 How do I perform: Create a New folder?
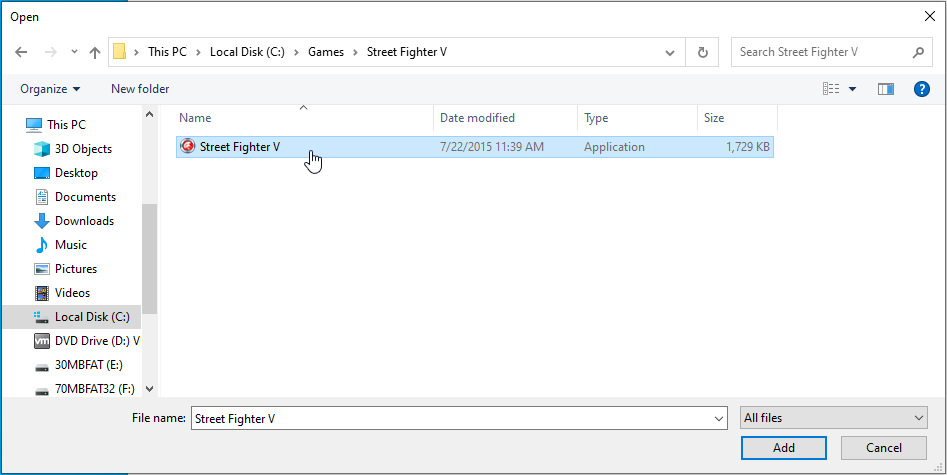[x=140, y=89]
